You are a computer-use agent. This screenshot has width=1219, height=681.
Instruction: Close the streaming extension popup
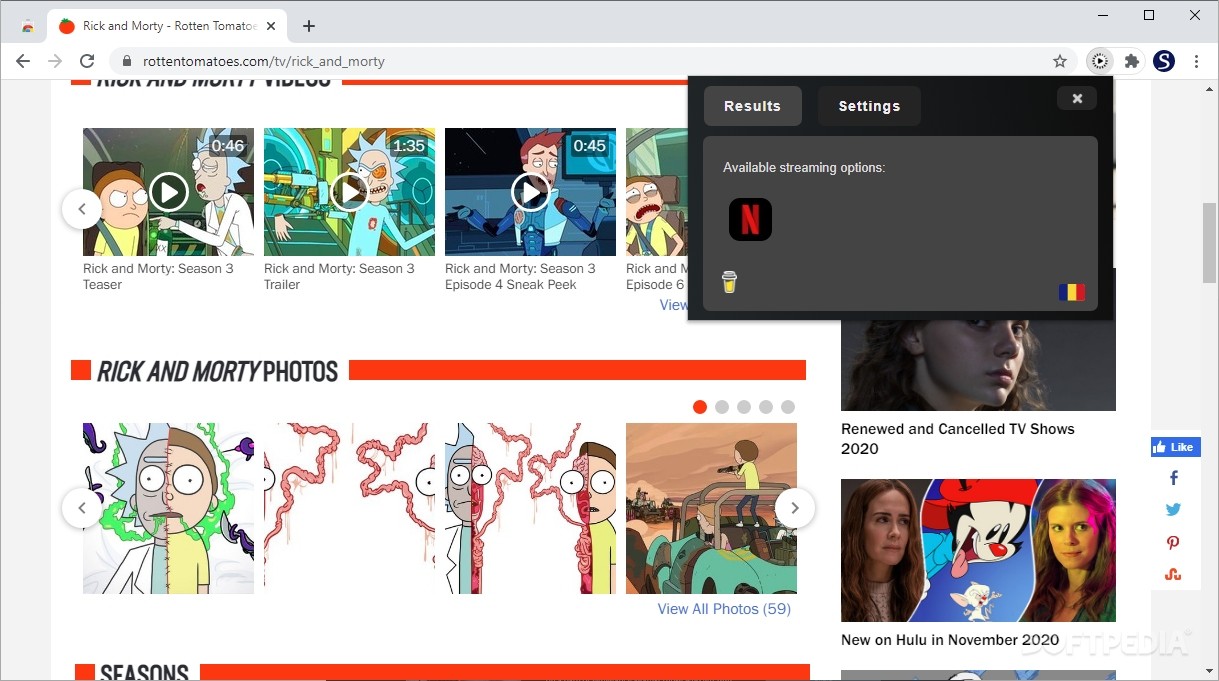point(1077,98)
